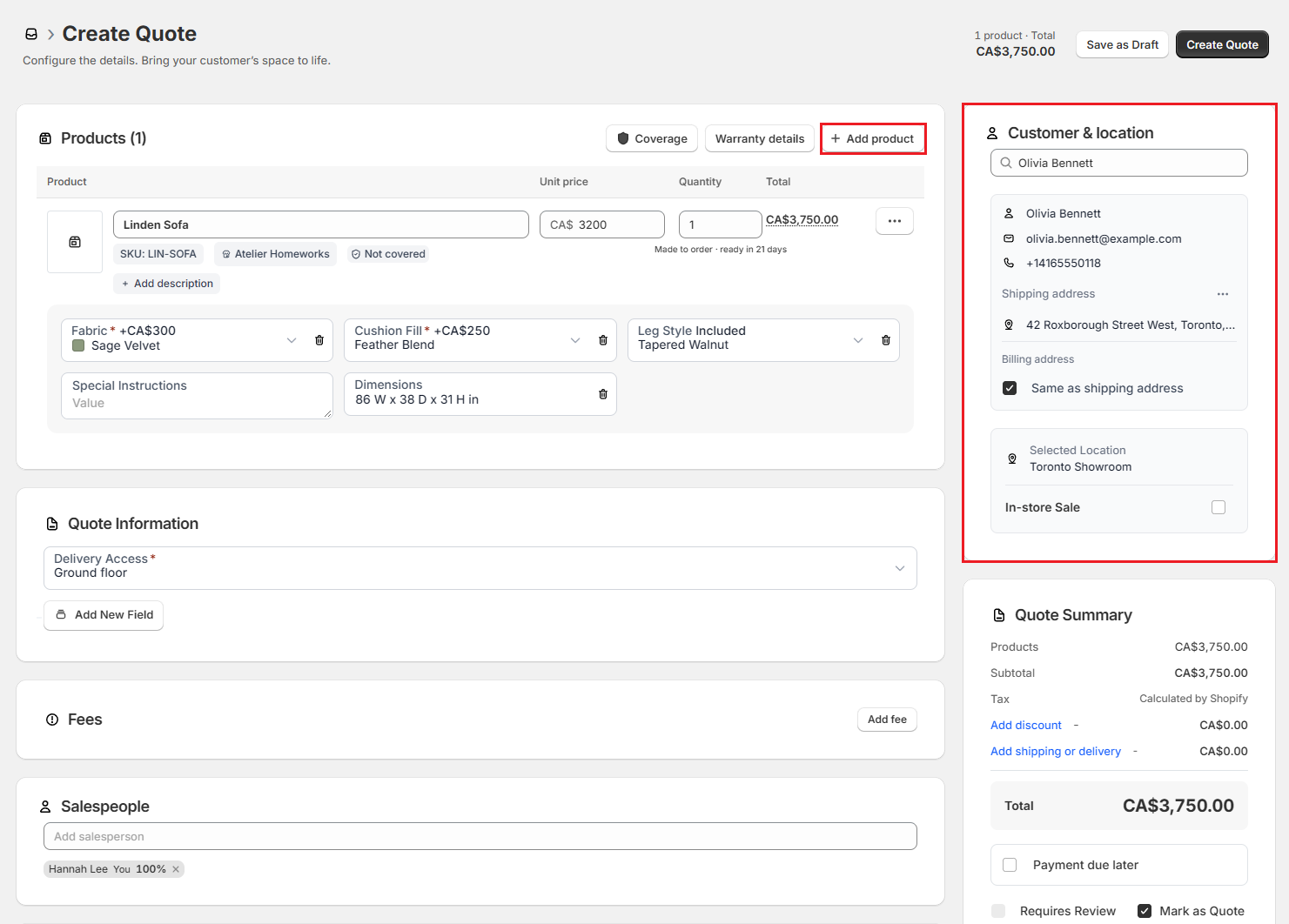Click the email icon beside olivia.bennett@example.com
Screen dimensions: 1289x924
tap(1010, 238)
